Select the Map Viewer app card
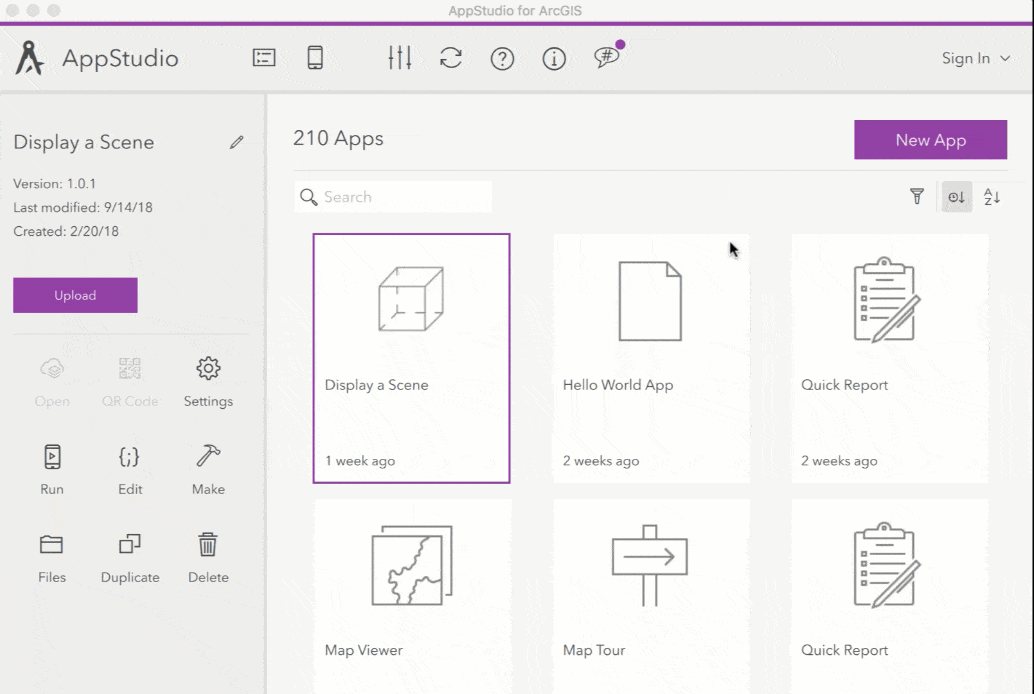Image resolution: width=1034 pixels, height=694 pixels. click(x=413, y=596)
